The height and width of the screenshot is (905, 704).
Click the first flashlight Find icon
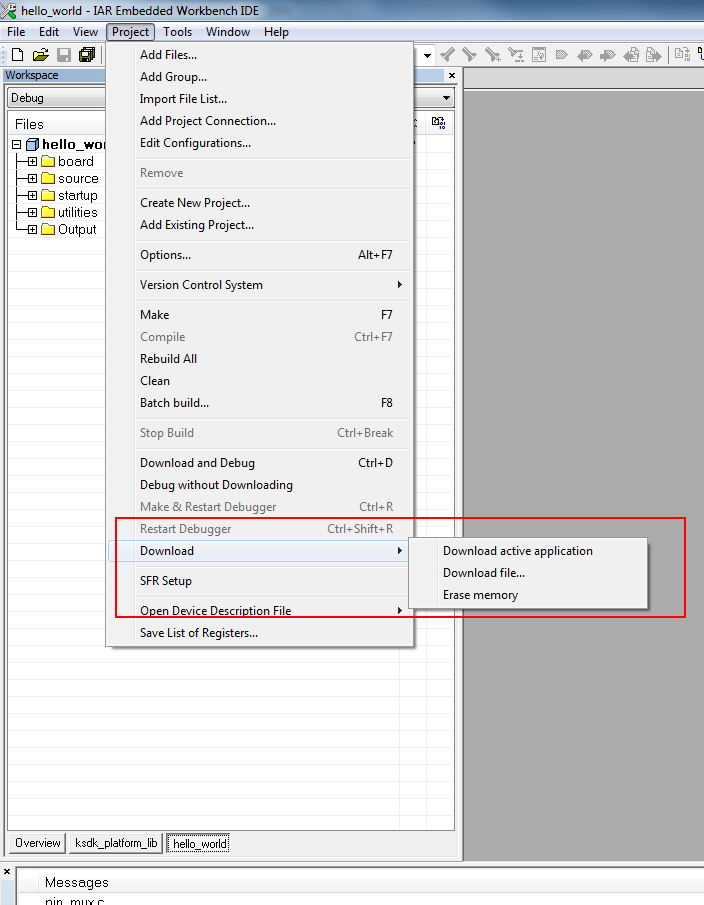(x=447, y=55)
